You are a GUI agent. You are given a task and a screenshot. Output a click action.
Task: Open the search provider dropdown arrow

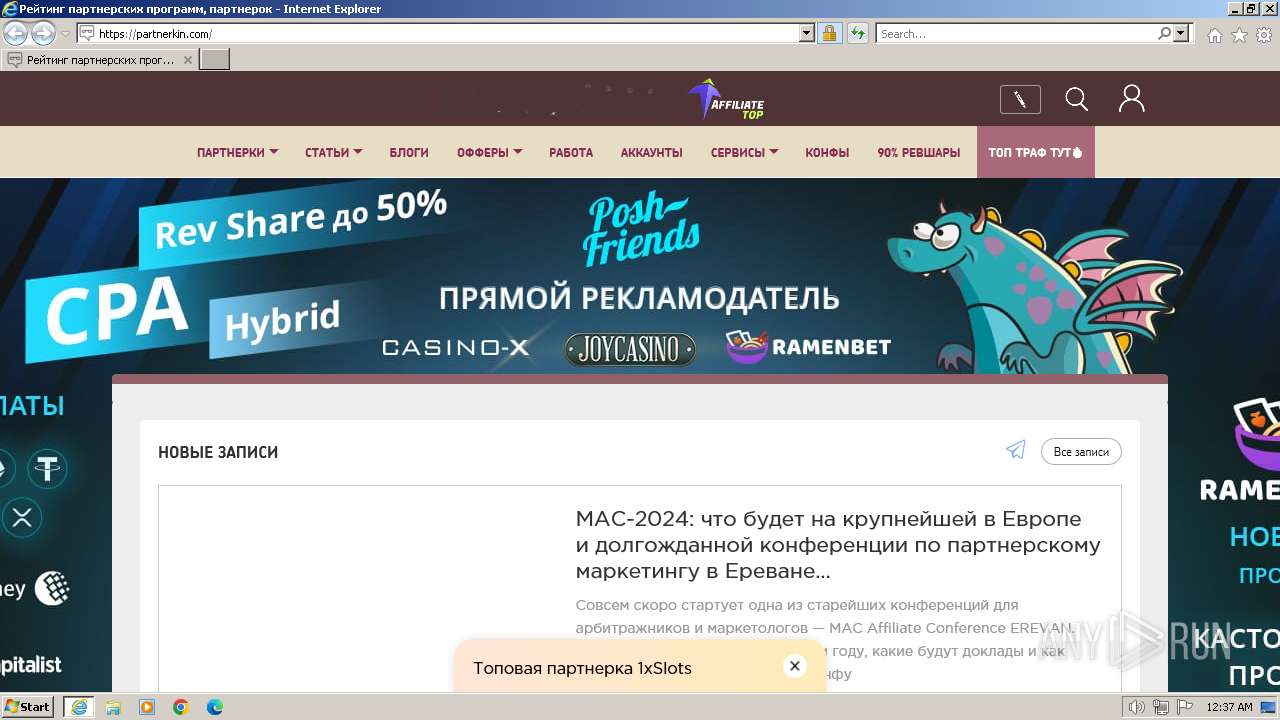[1181, 33]
